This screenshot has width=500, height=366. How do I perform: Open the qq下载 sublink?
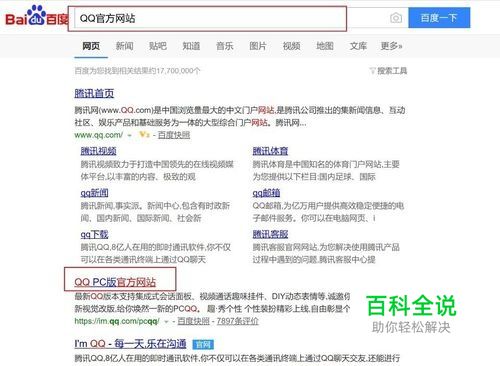tap(94, 234)
